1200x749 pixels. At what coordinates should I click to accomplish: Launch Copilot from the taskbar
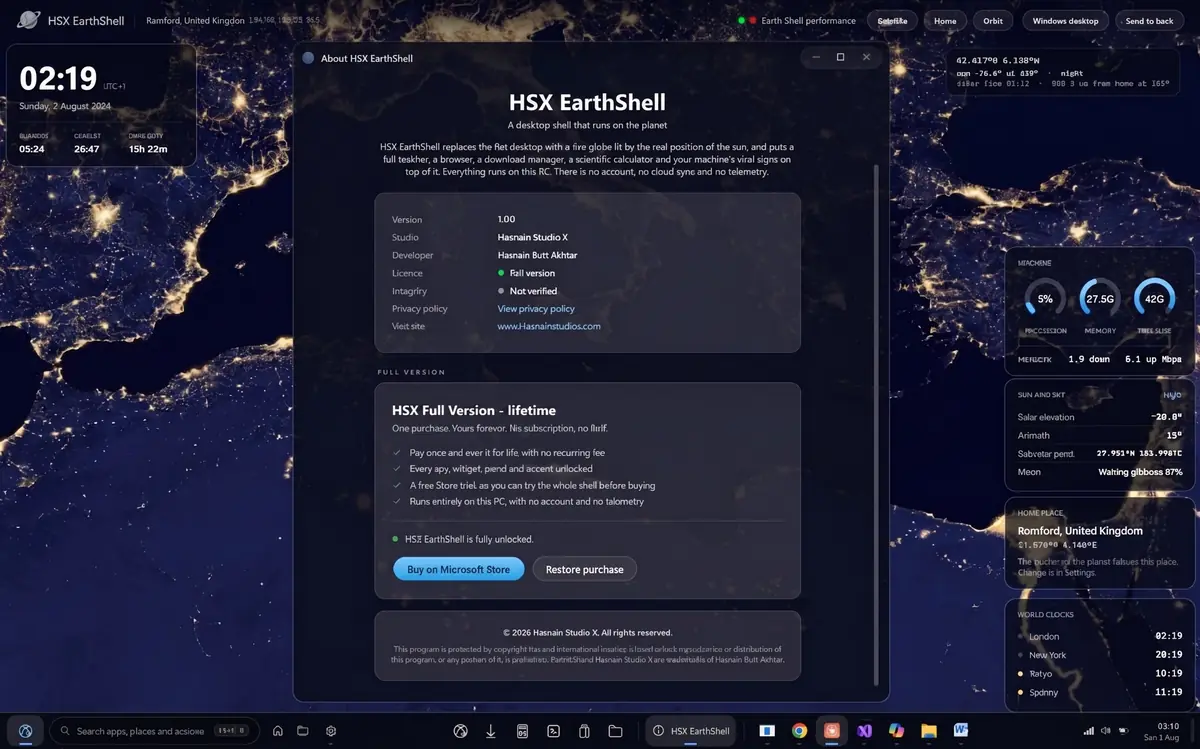896,731
